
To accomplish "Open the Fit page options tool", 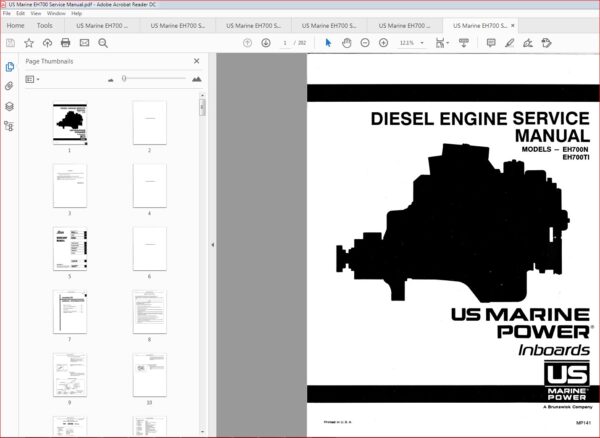I will tap(440, 43).
